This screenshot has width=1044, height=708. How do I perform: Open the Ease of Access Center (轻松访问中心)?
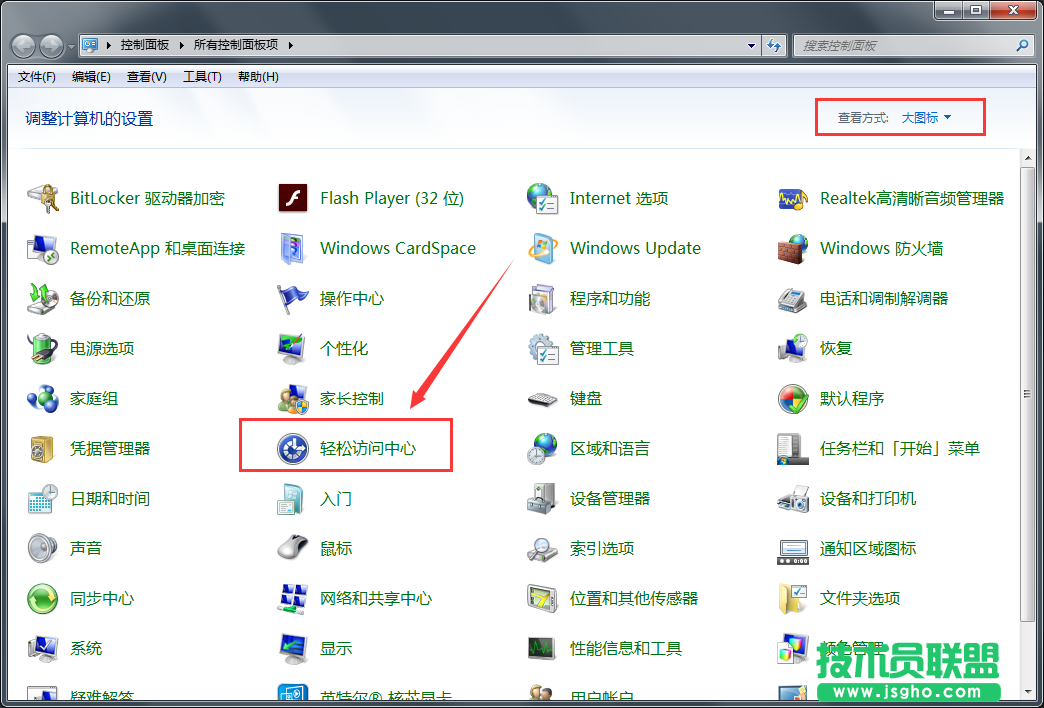tap(367, 447)
